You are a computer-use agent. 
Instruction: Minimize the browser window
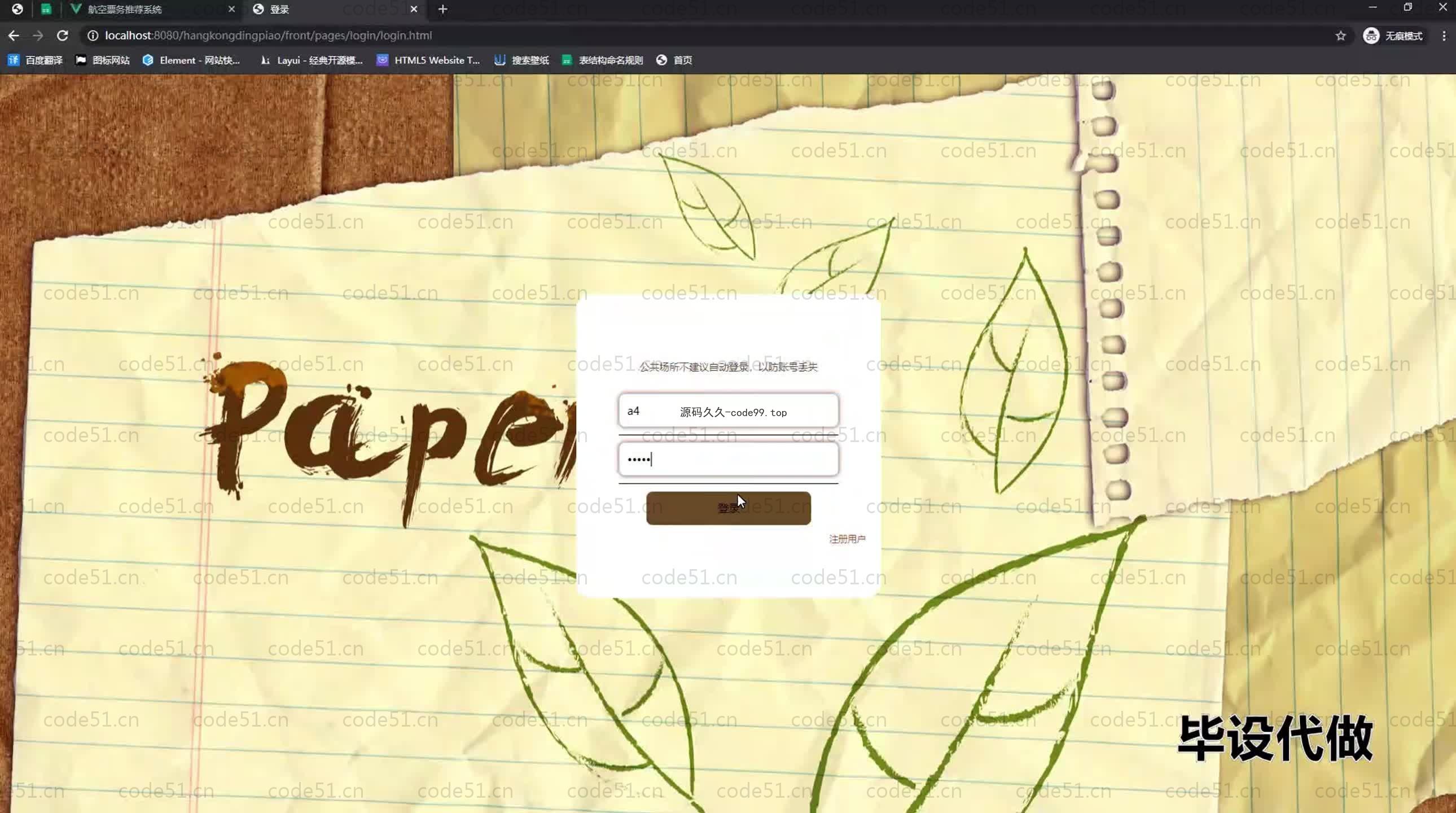1372,7
